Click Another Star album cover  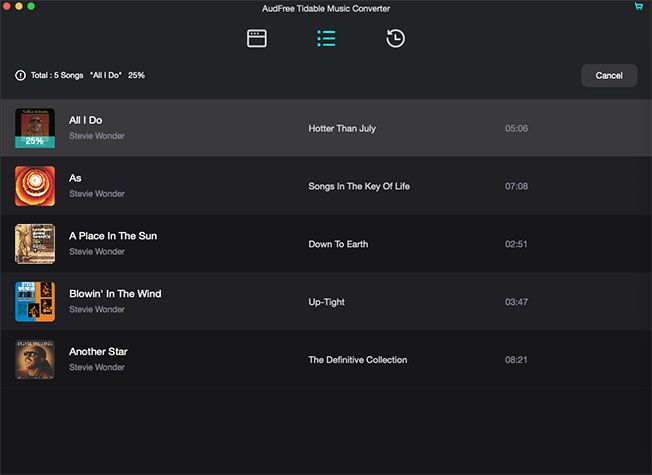[35, 359]
